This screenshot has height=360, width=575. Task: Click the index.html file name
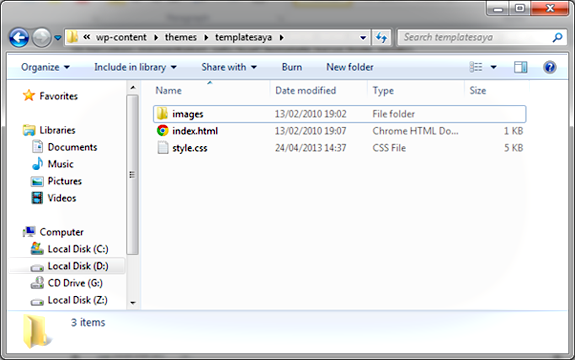coord(195,131)
